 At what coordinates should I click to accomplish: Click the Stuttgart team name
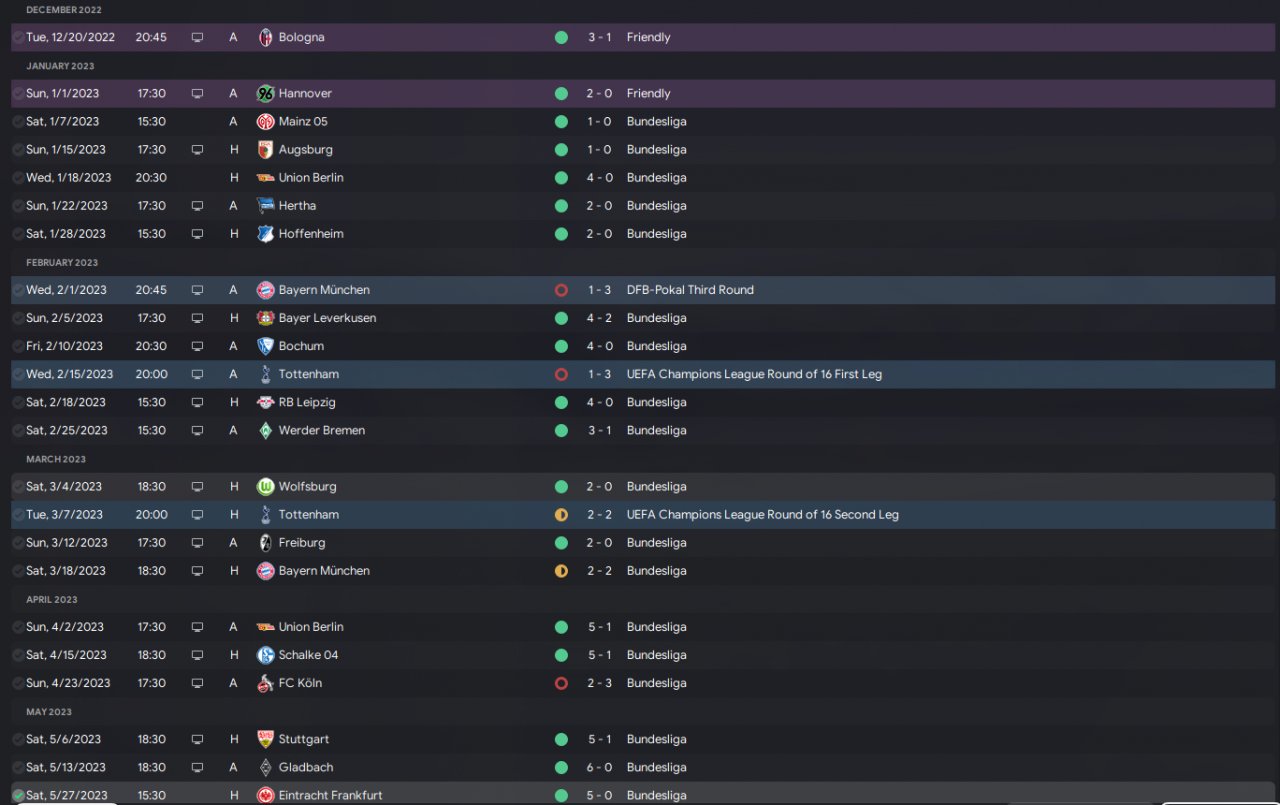tap(304, 739)
